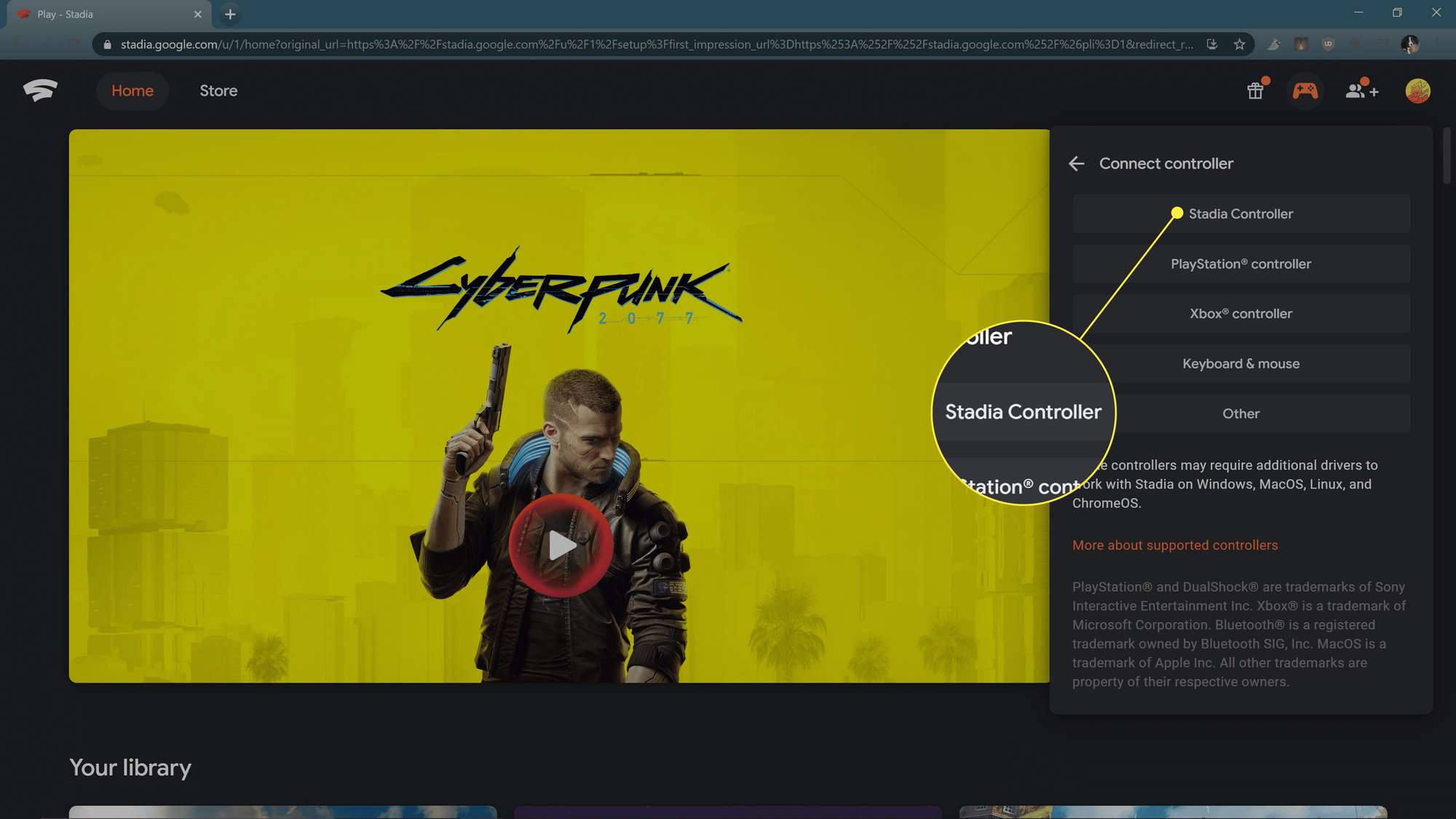Viewport: 1456px width, 819px height.
Task: Open More about supported controllers link
Action: coord(1174,545)
